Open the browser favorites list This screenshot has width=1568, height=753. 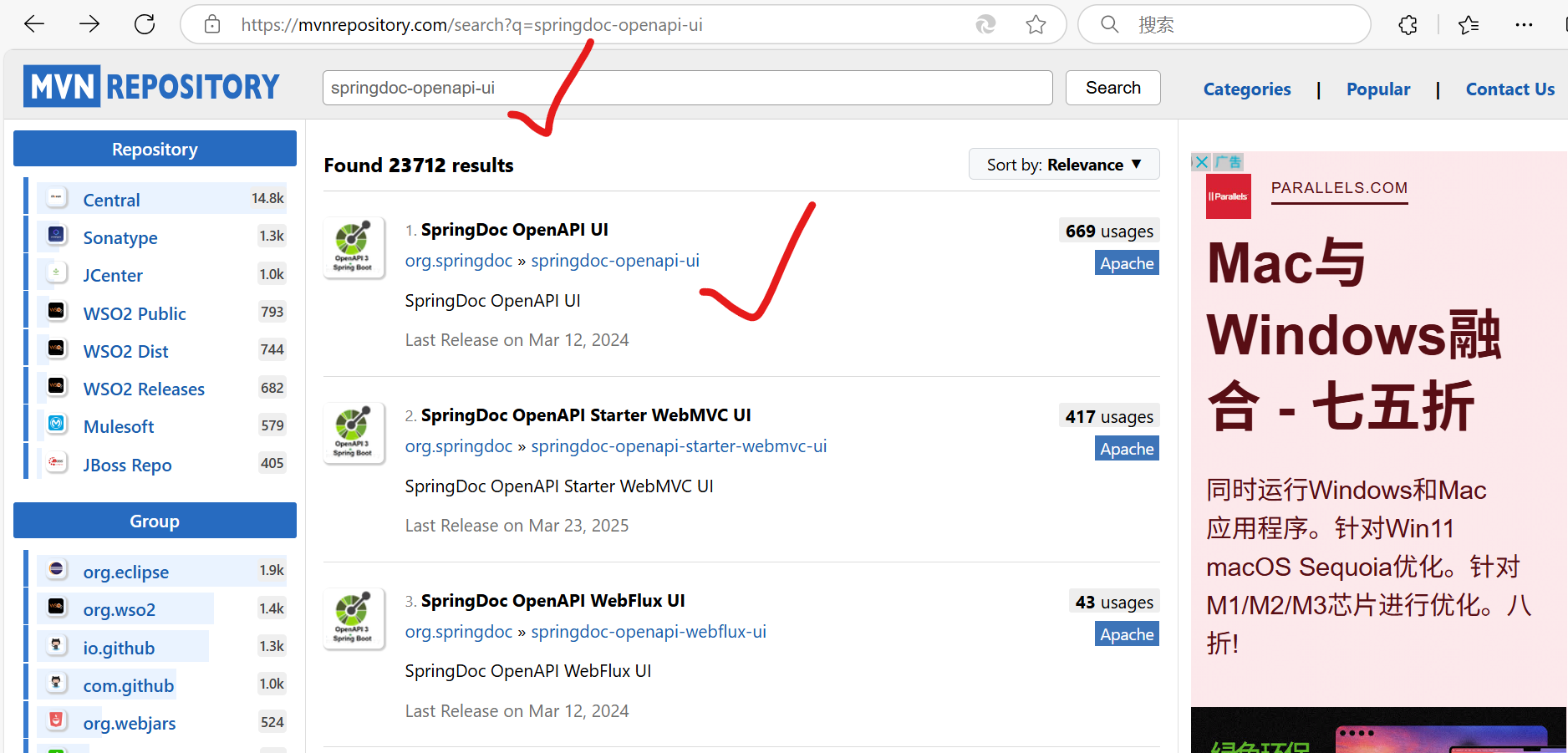[1469, 24]
